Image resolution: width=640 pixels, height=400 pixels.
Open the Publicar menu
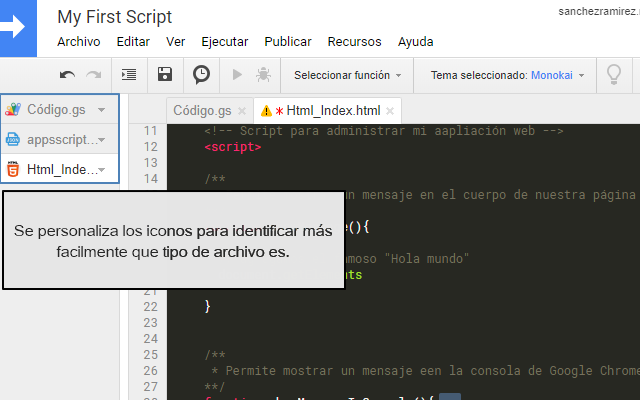point(288,42)
